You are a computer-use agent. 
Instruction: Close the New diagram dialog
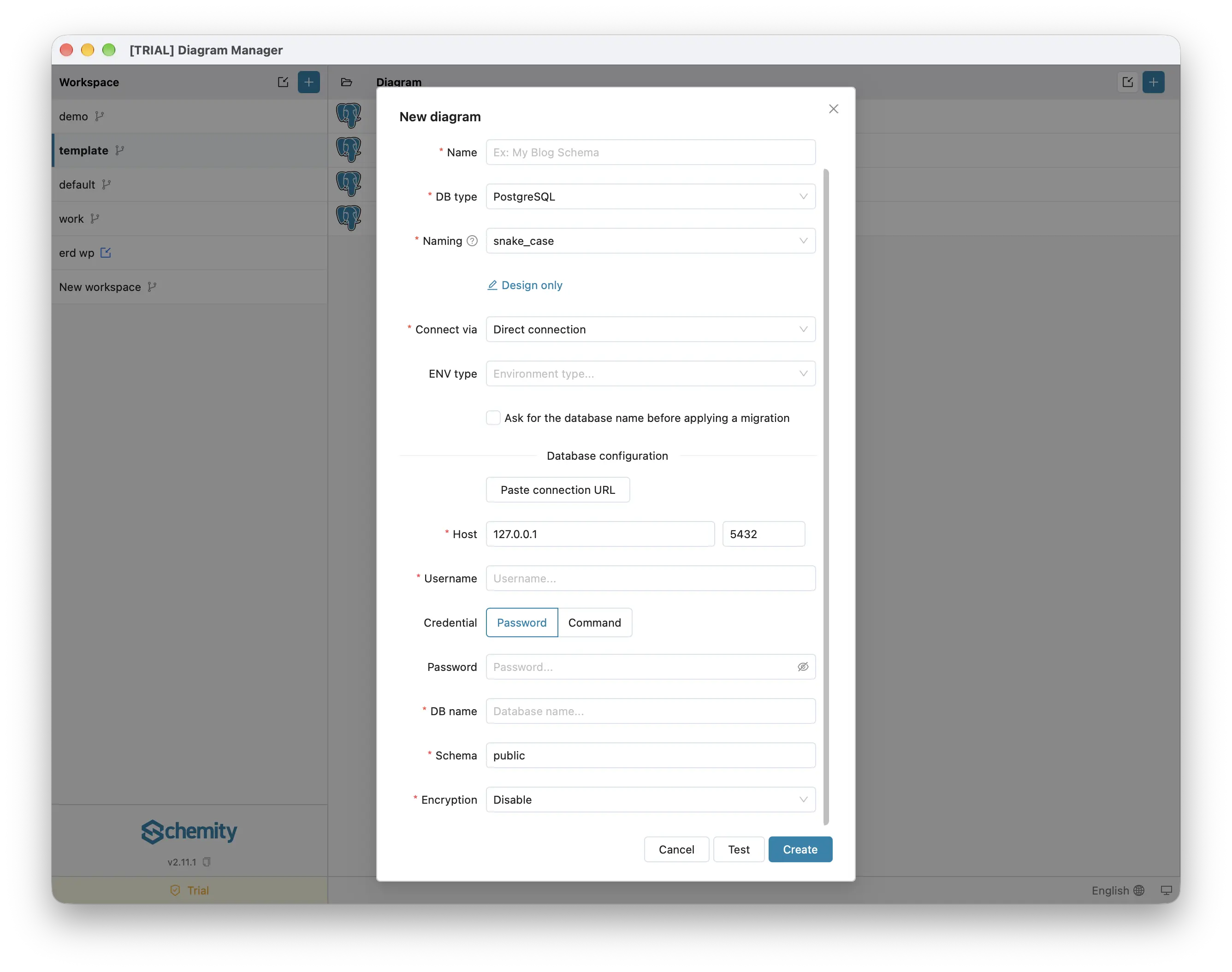click(x=833, y=109)
